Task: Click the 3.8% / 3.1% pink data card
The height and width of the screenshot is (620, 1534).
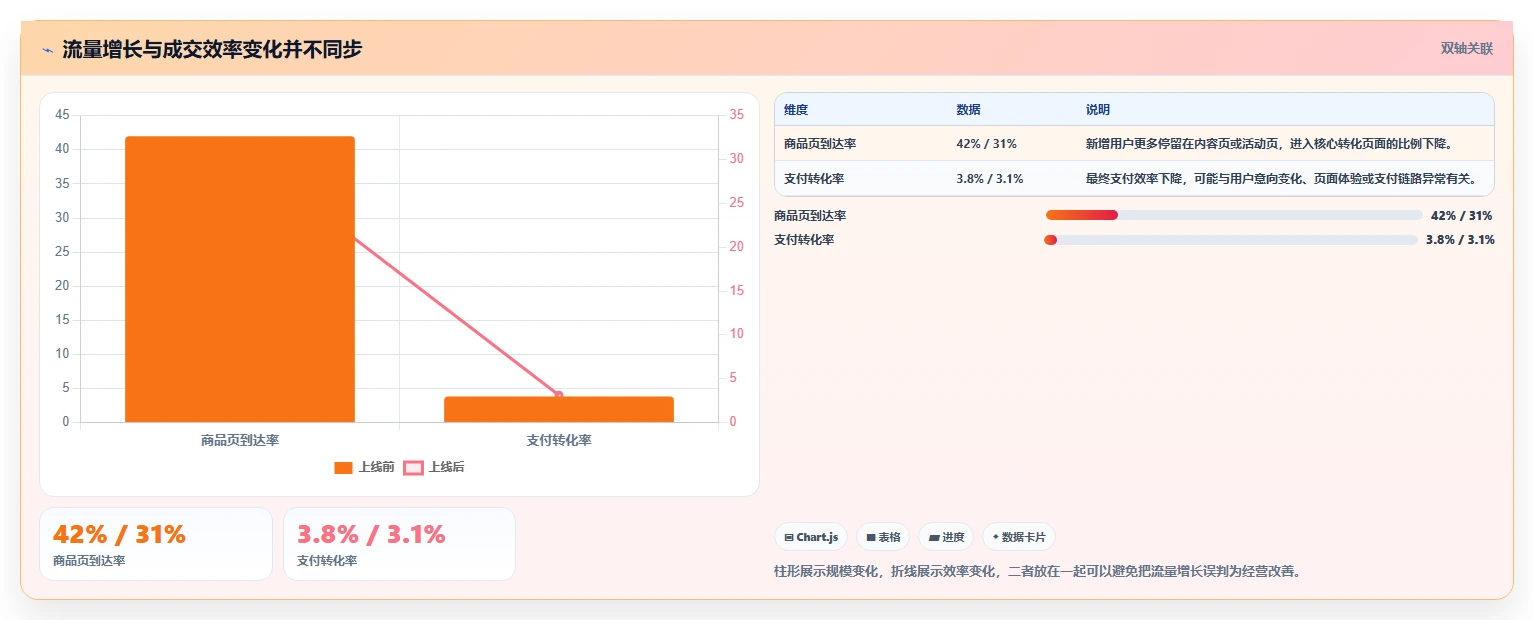Action: (399, 544)
